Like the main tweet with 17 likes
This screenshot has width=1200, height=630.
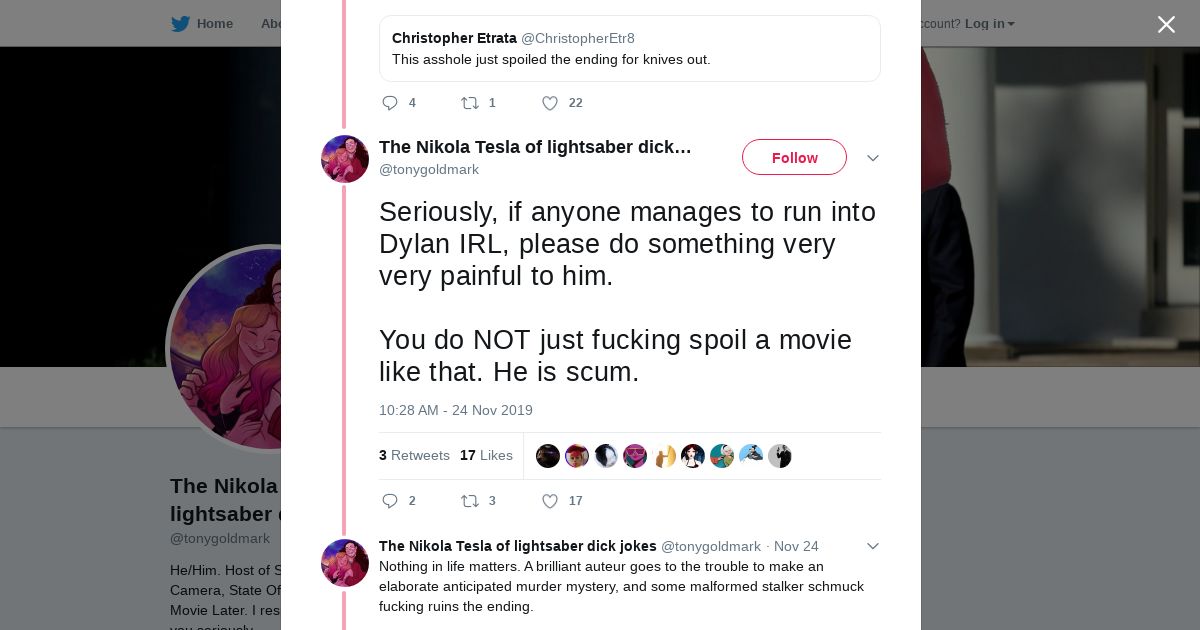(550, 501)
